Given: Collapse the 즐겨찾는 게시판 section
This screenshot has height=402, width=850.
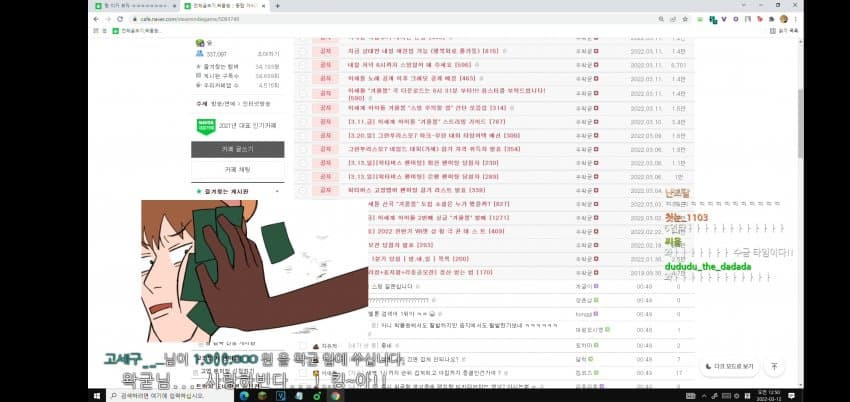Looking at the screenshot, I should 278,191.
